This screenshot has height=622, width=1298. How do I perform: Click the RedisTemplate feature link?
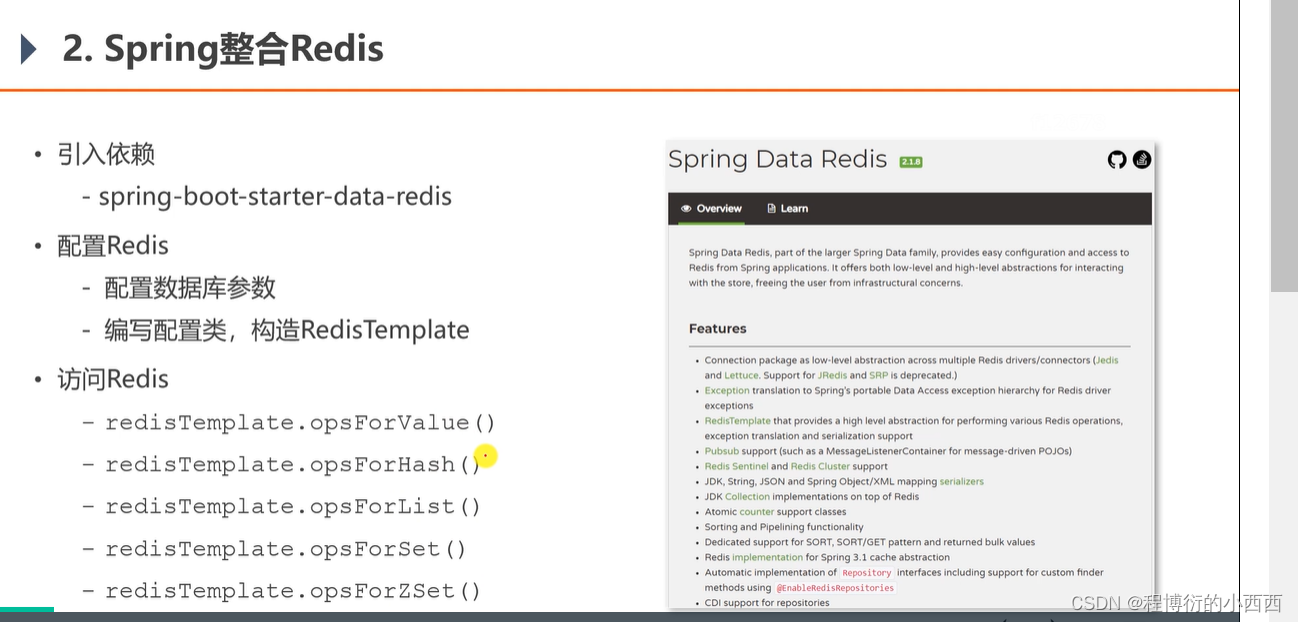click(x=737, y=421)
